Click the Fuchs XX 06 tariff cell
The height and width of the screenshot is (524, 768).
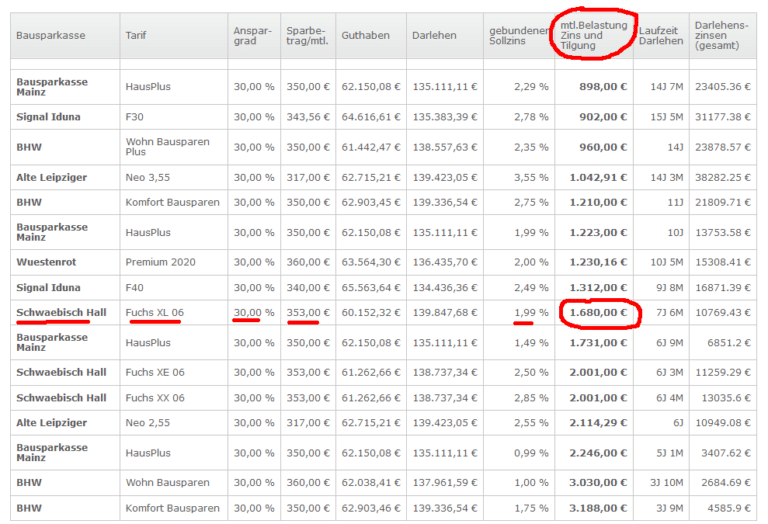pyautogui.click(x=155, y=398)
